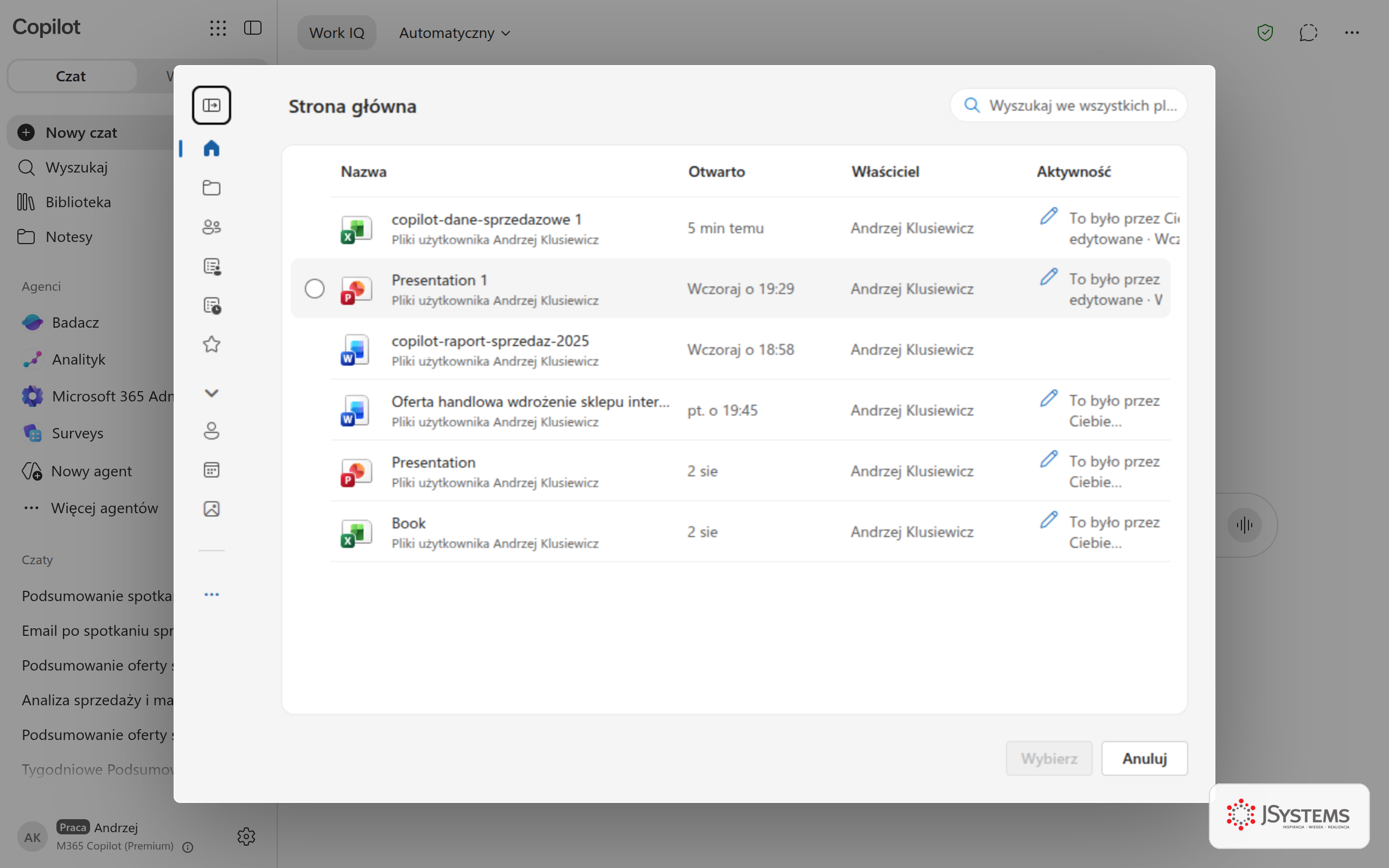Click the Wybierz button
This screenshot has width=1389, height=868.
1049,758
